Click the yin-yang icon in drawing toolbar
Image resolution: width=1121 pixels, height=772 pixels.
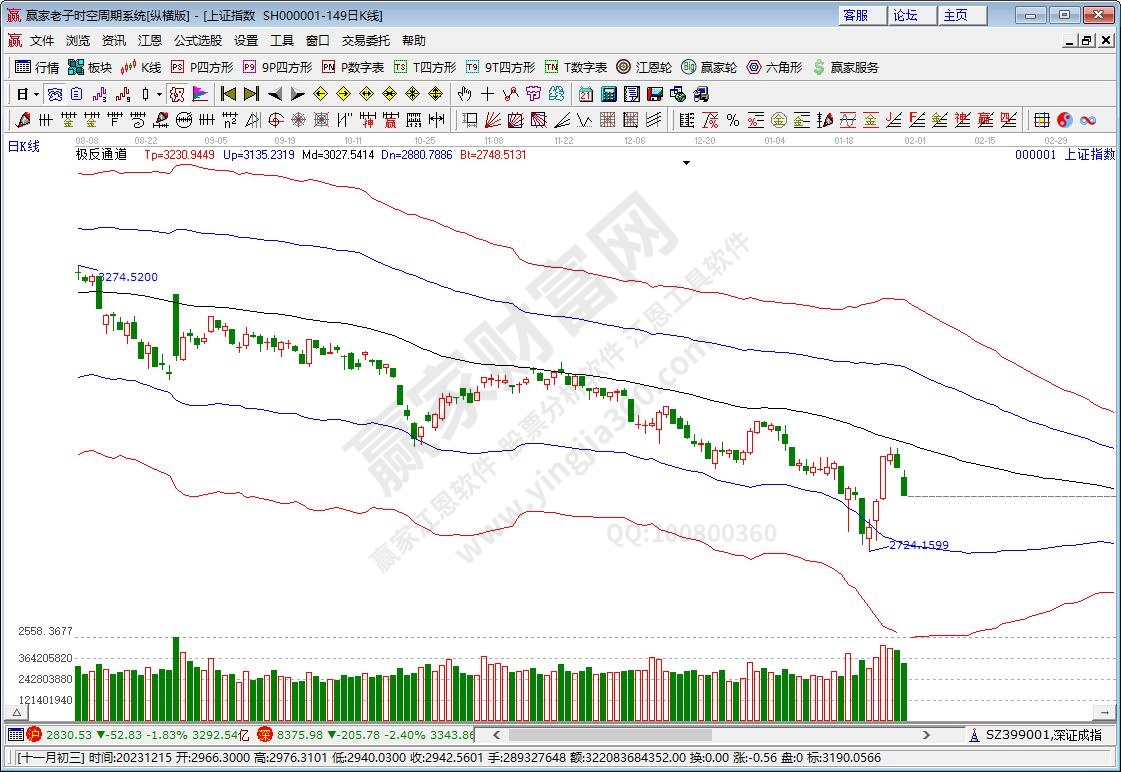click(x=1064, y=120)
